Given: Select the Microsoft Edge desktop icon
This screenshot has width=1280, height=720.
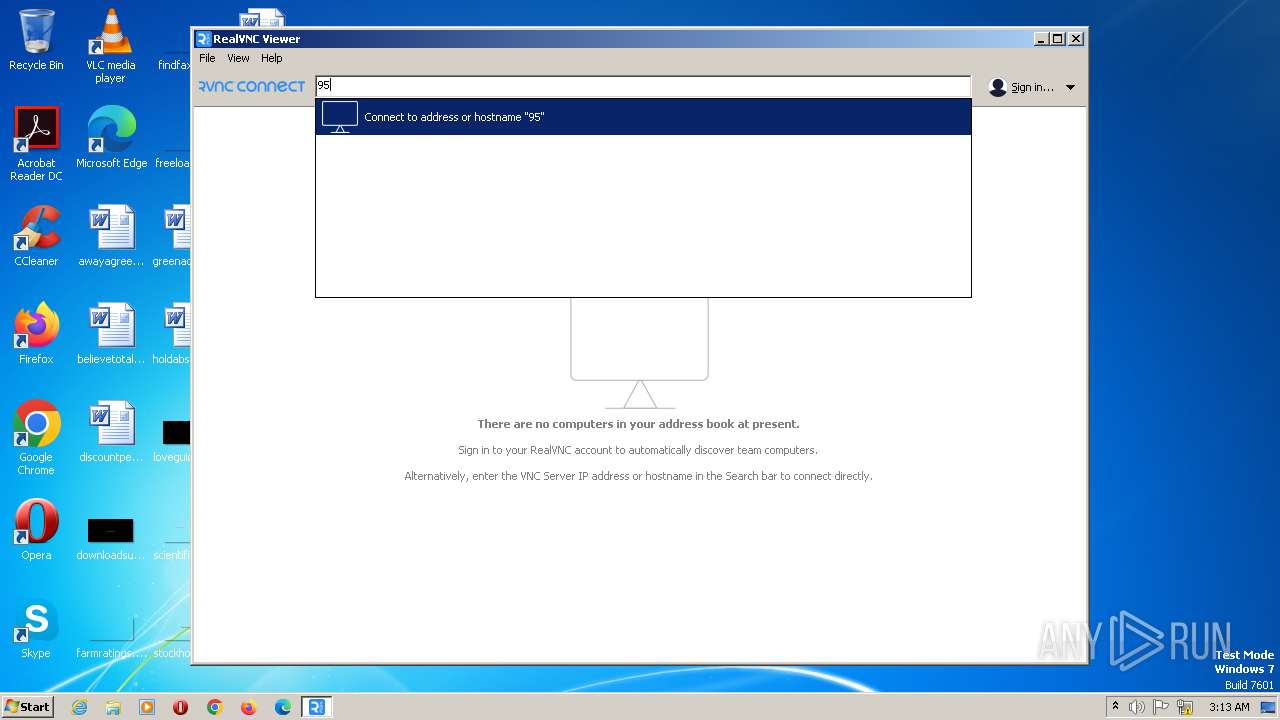Looking at the screenshot, I should click(x=111, y=138).
